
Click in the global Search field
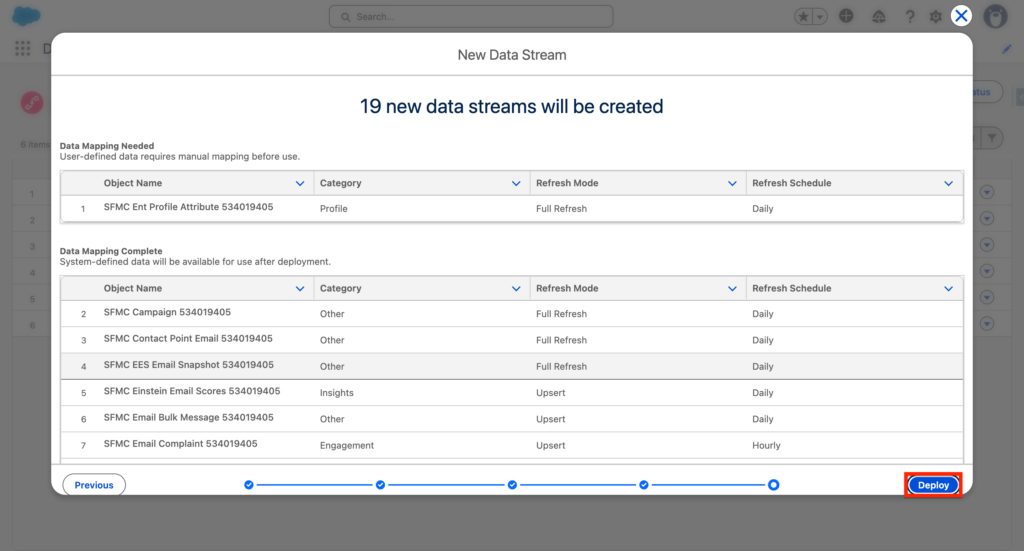471,17
